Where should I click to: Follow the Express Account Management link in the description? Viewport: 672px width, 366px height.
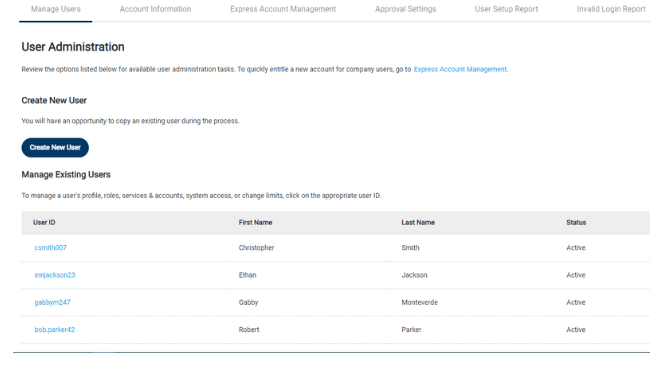point(461,69)
